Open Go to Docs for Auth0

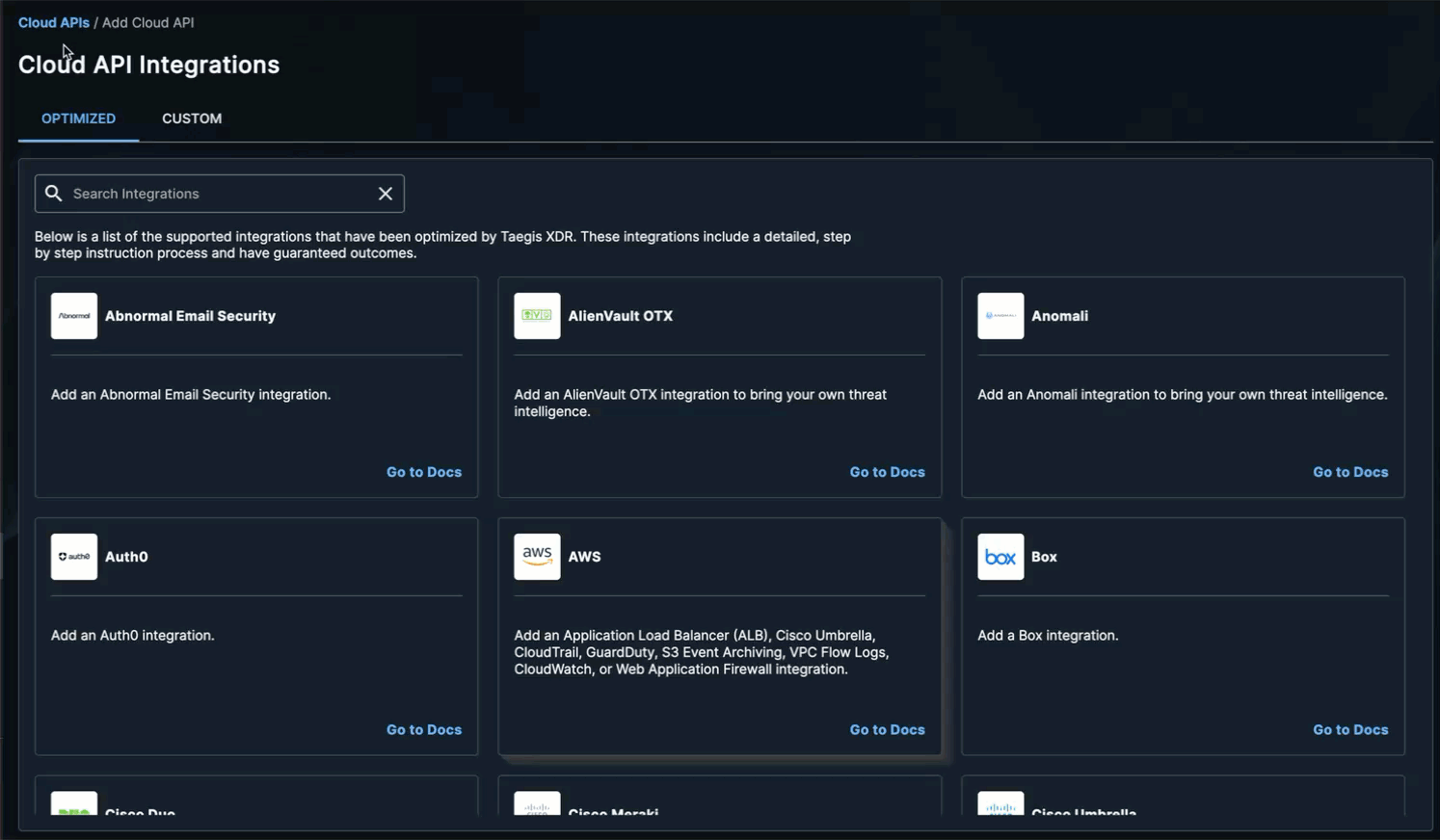coord(424,730)
